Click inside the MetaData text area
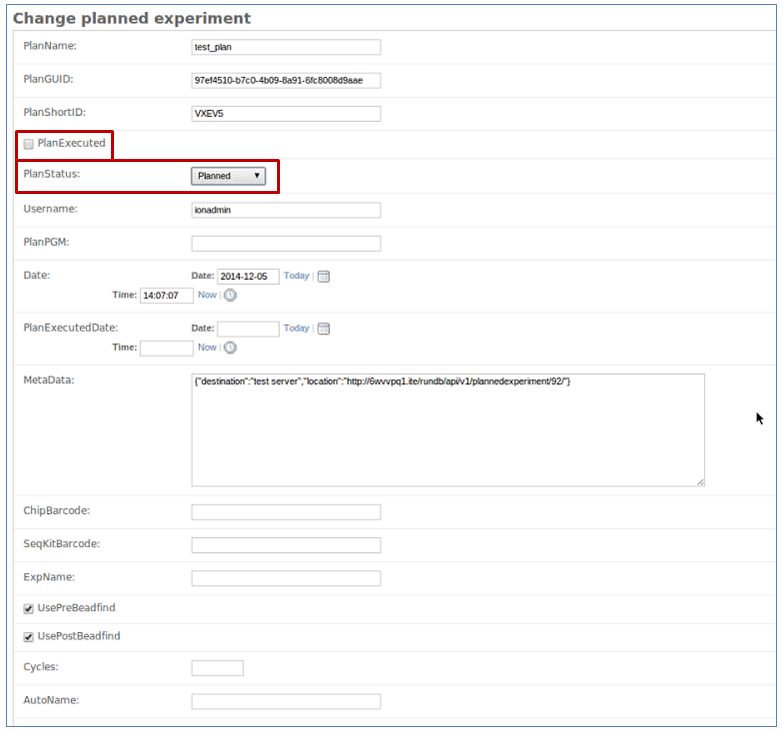This screenshot has width=783, height=732. tap(448, 430)
